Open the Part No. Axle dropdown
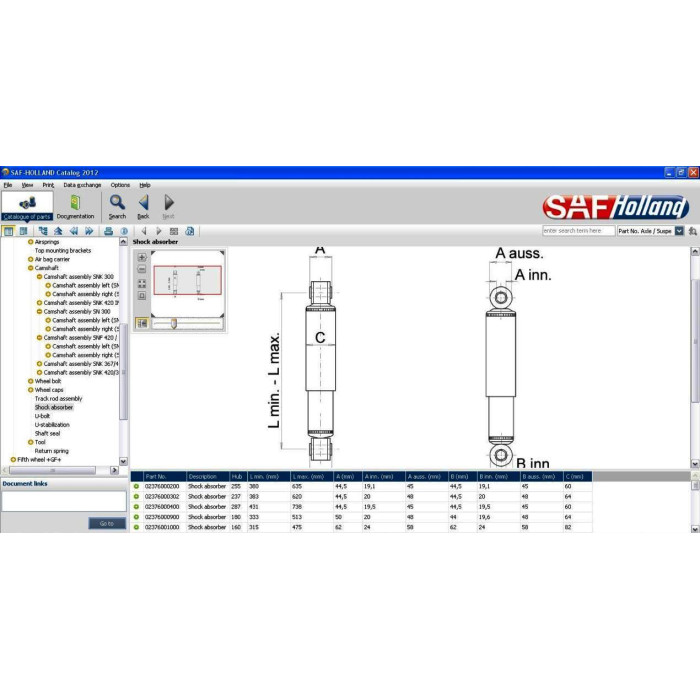This screenshot has width=700, height=700. 679,231
